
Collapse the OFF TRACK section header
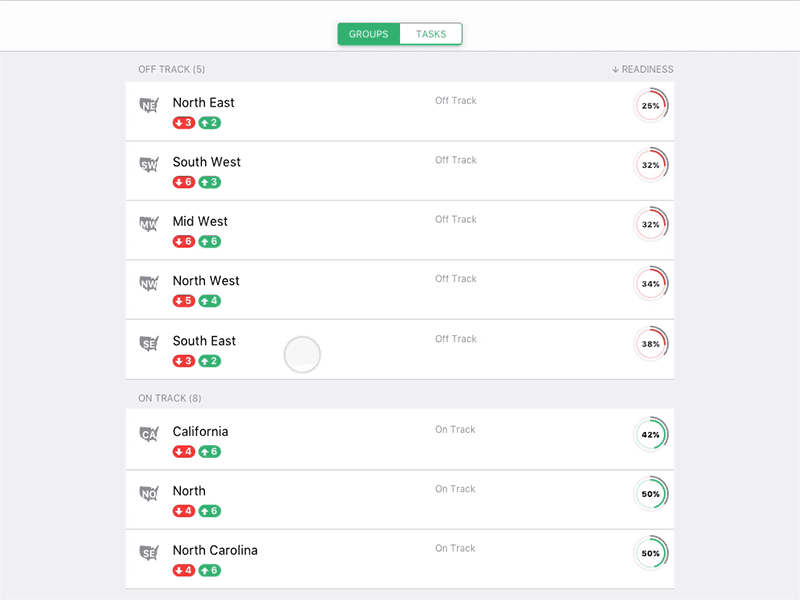(171, 69)
